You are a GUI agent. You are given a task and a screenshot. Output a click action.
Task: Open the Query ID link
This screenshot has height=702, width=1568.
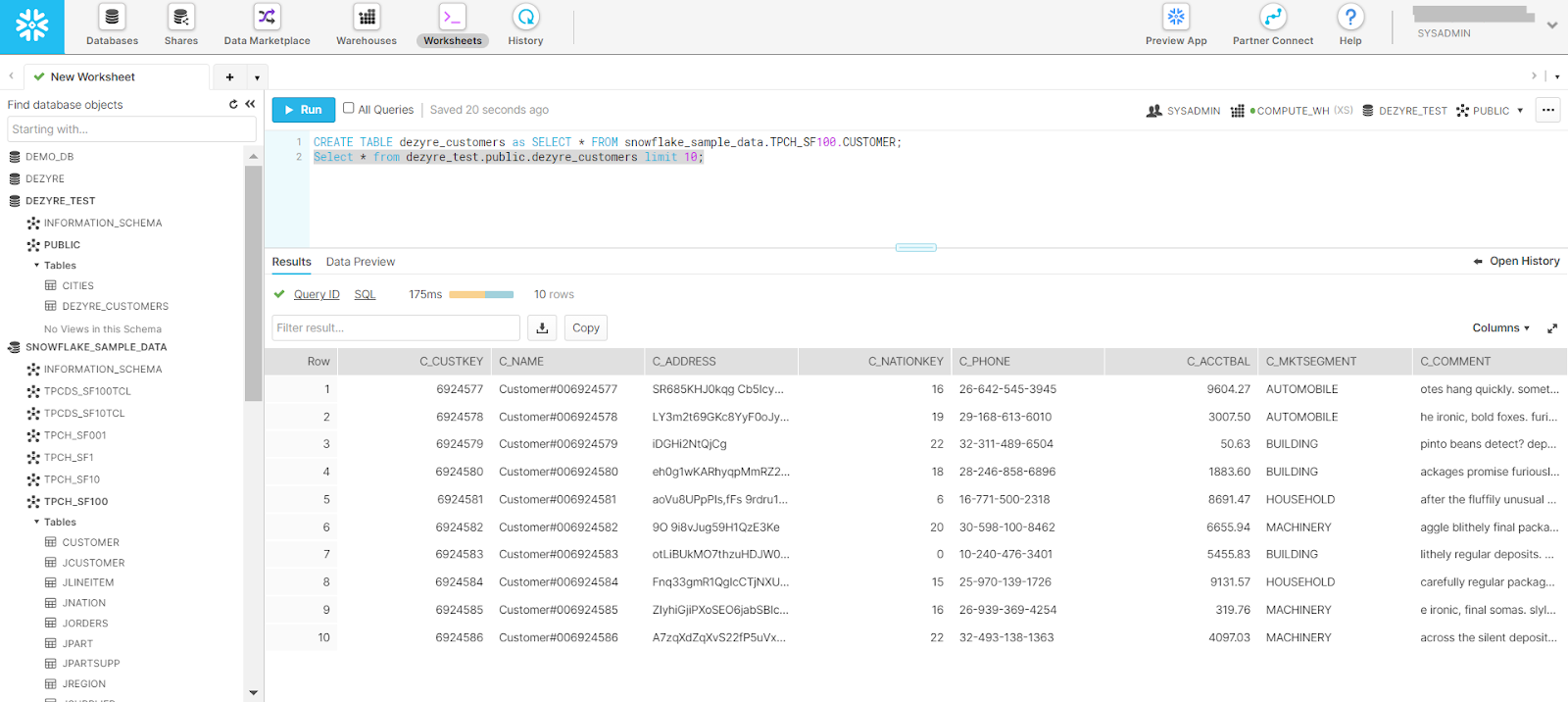point(317,294)
